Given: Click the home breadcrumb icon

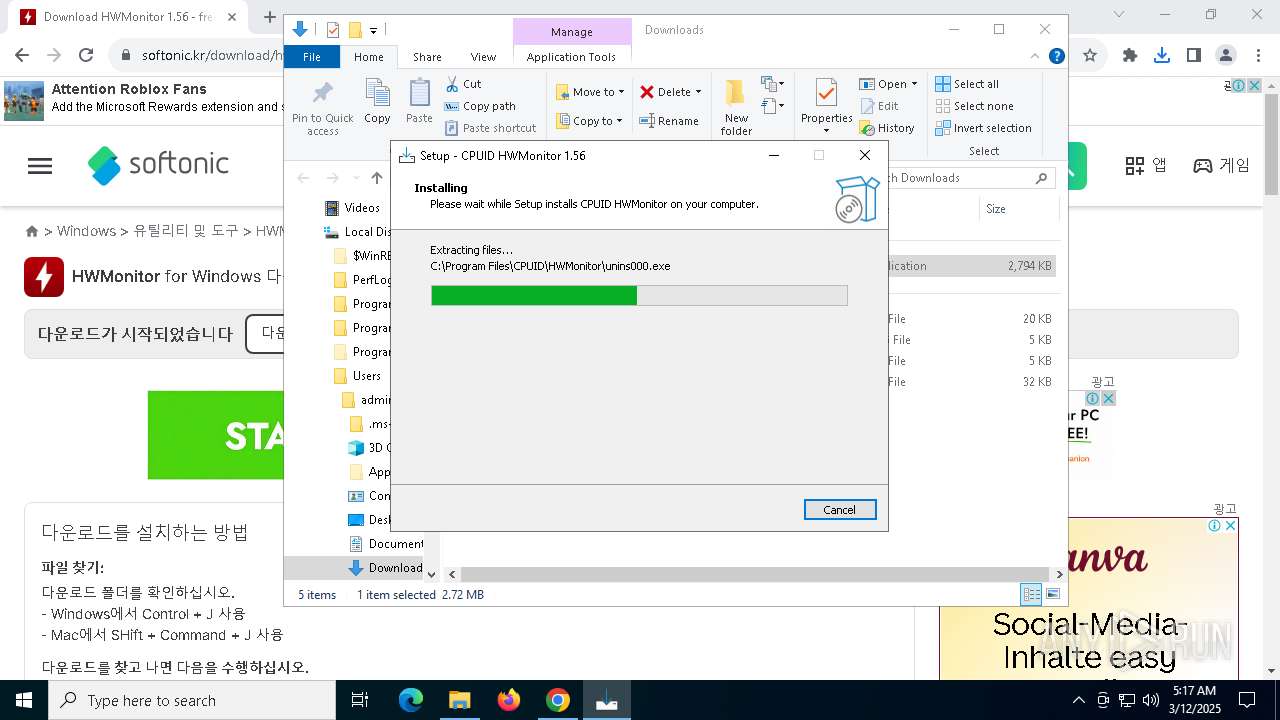Looking at the screenshot, I should tap(32, 231).
